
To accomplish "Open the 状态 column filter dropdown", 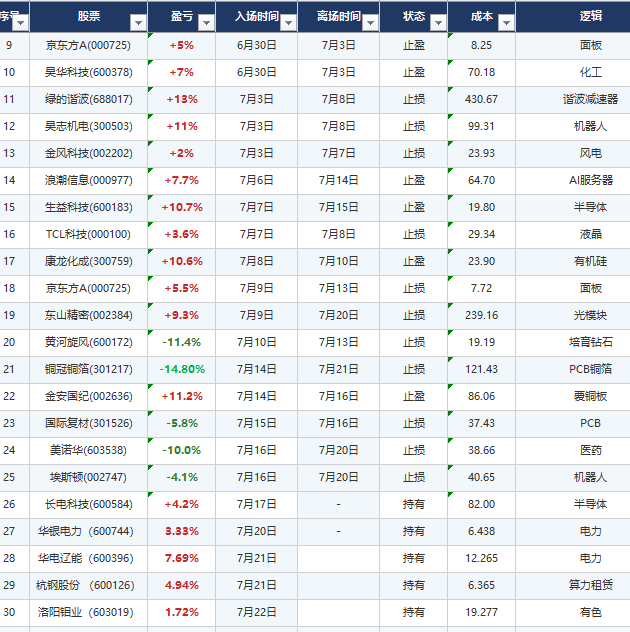I will click(438, 23).
